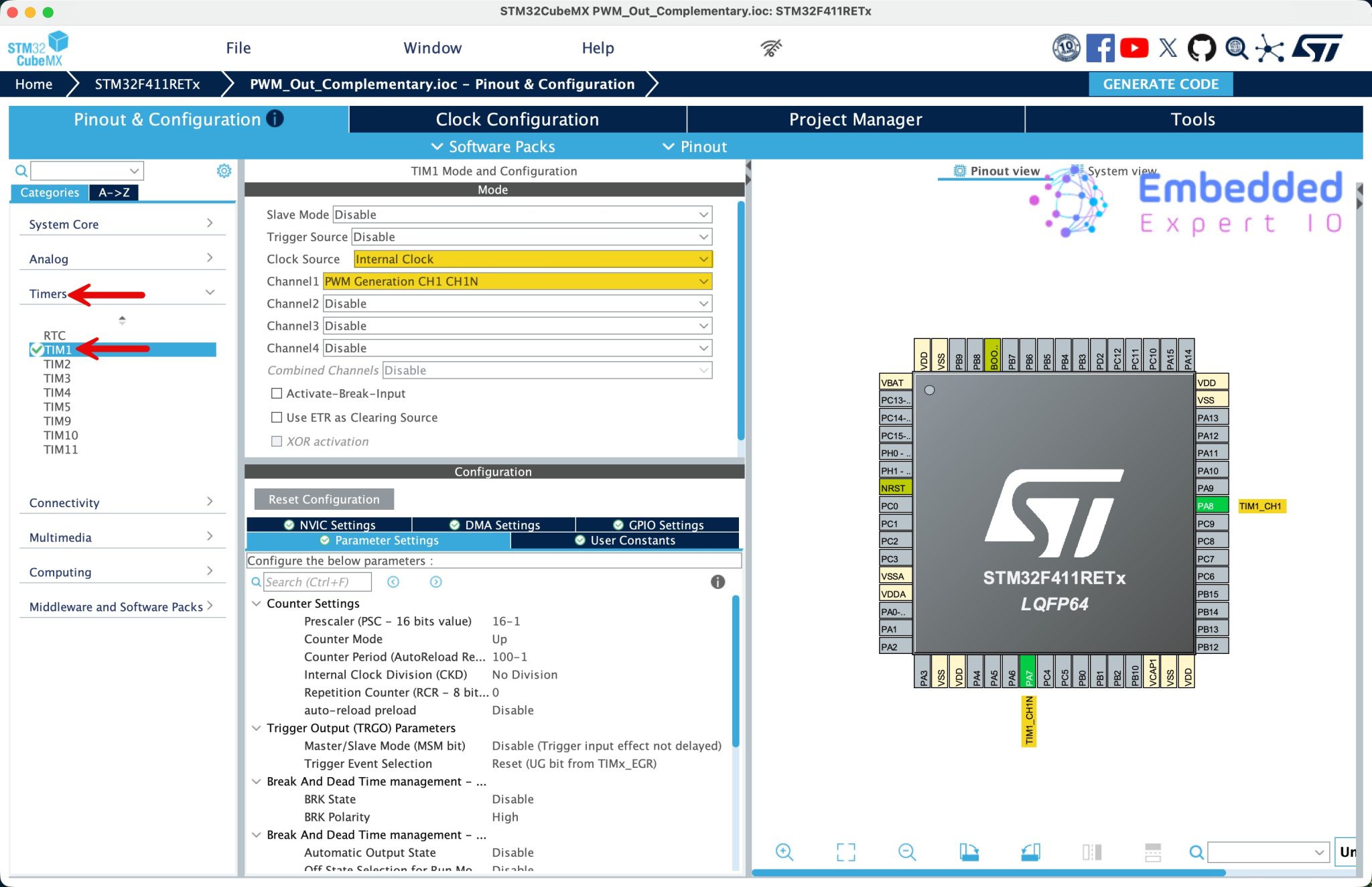Rotate the chip view counterclockwise
1372x887 pixels.
point(1030,852)
